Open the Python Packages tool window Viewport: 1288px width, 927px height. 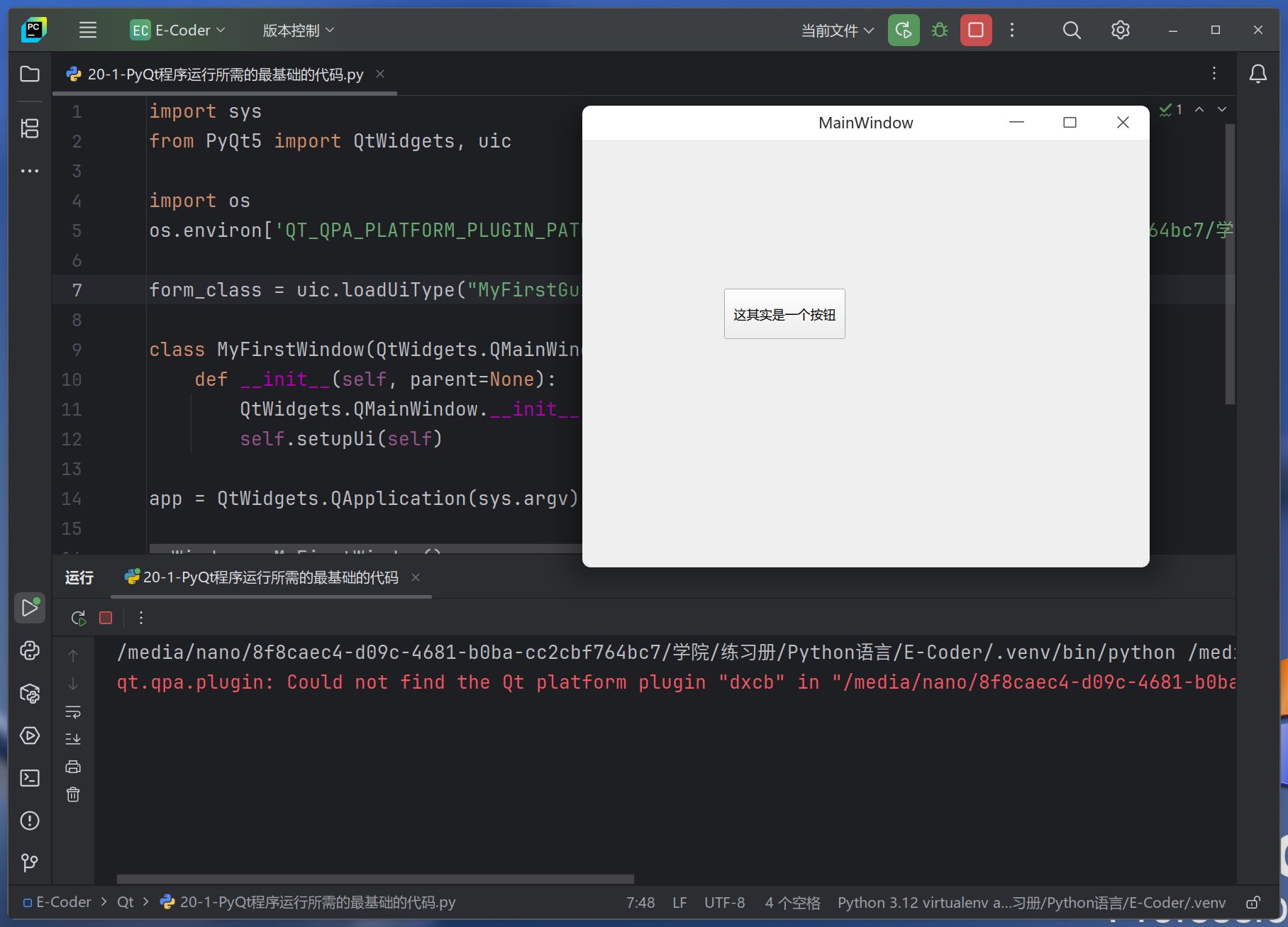click(30, 693)
